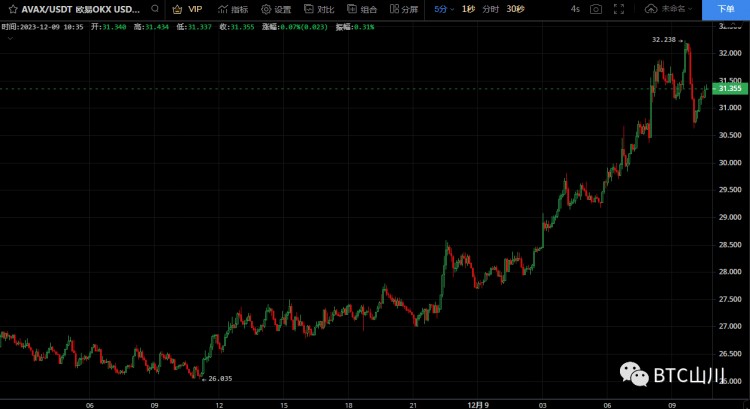Open the 对比 compare tool
Image resolution: width=750 pixels, height=409 pixels.
(319, 9)
